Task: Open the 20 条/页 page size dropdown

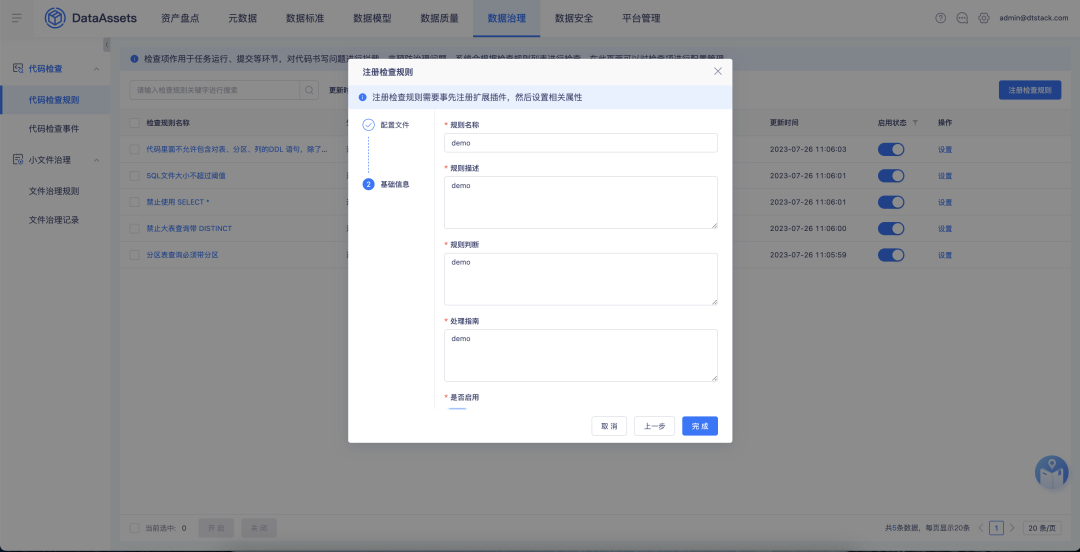Action: click(1042, 527)
